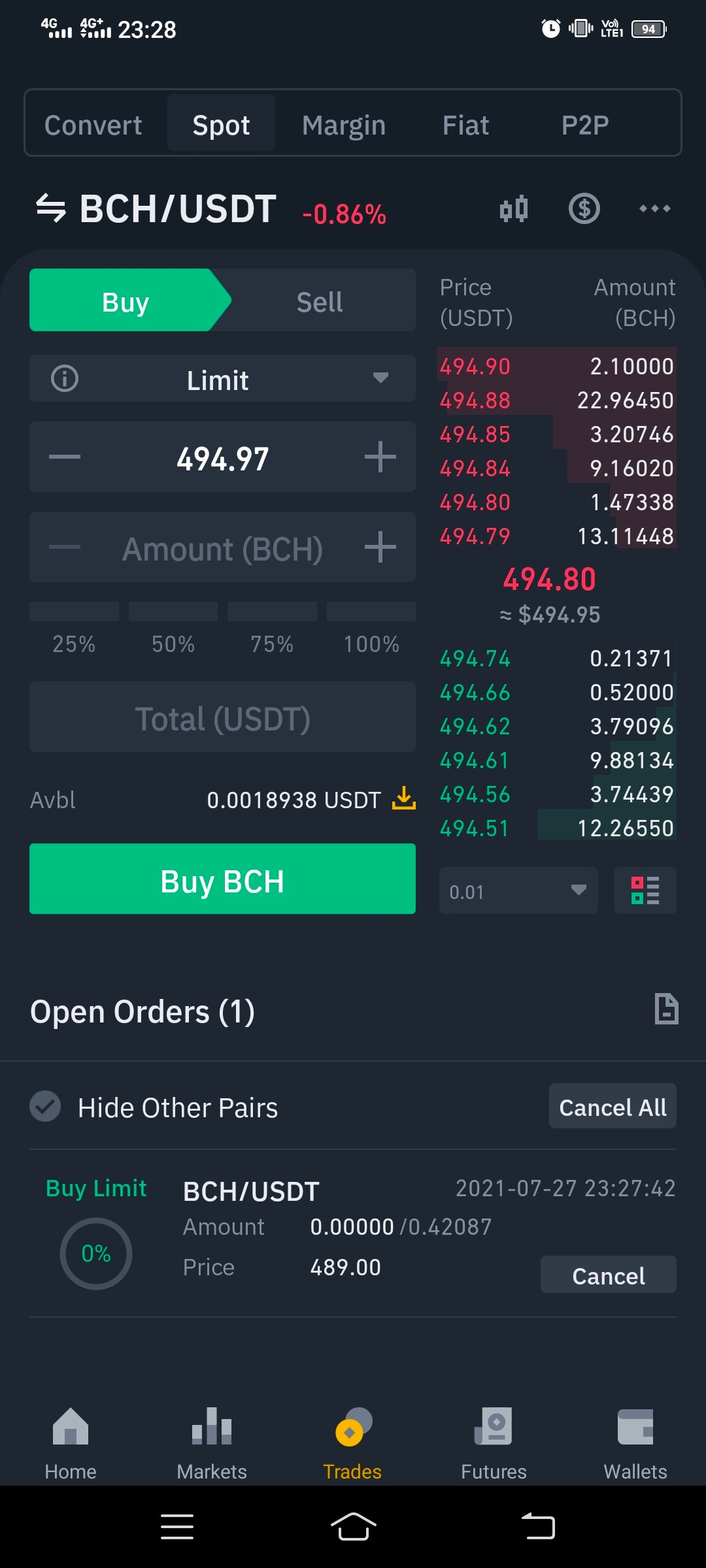Image resolution: width=706 pixels, height=1568 pixels.
Task: Tap the yellow deposit icon next to Avbl
Action: pyautogui.click(x=404, y=798)
